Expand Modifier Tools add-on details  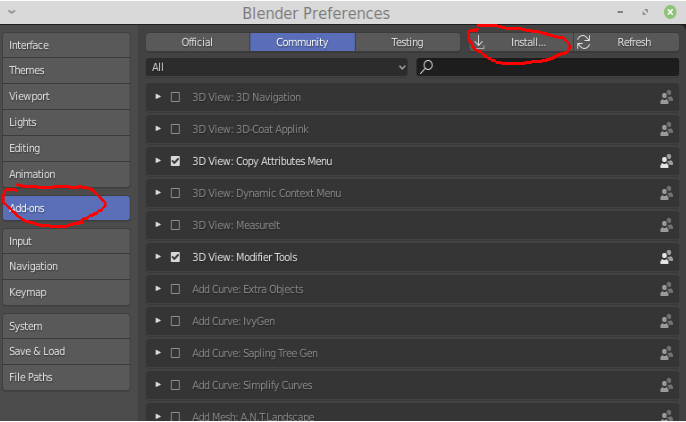(158, 256)
